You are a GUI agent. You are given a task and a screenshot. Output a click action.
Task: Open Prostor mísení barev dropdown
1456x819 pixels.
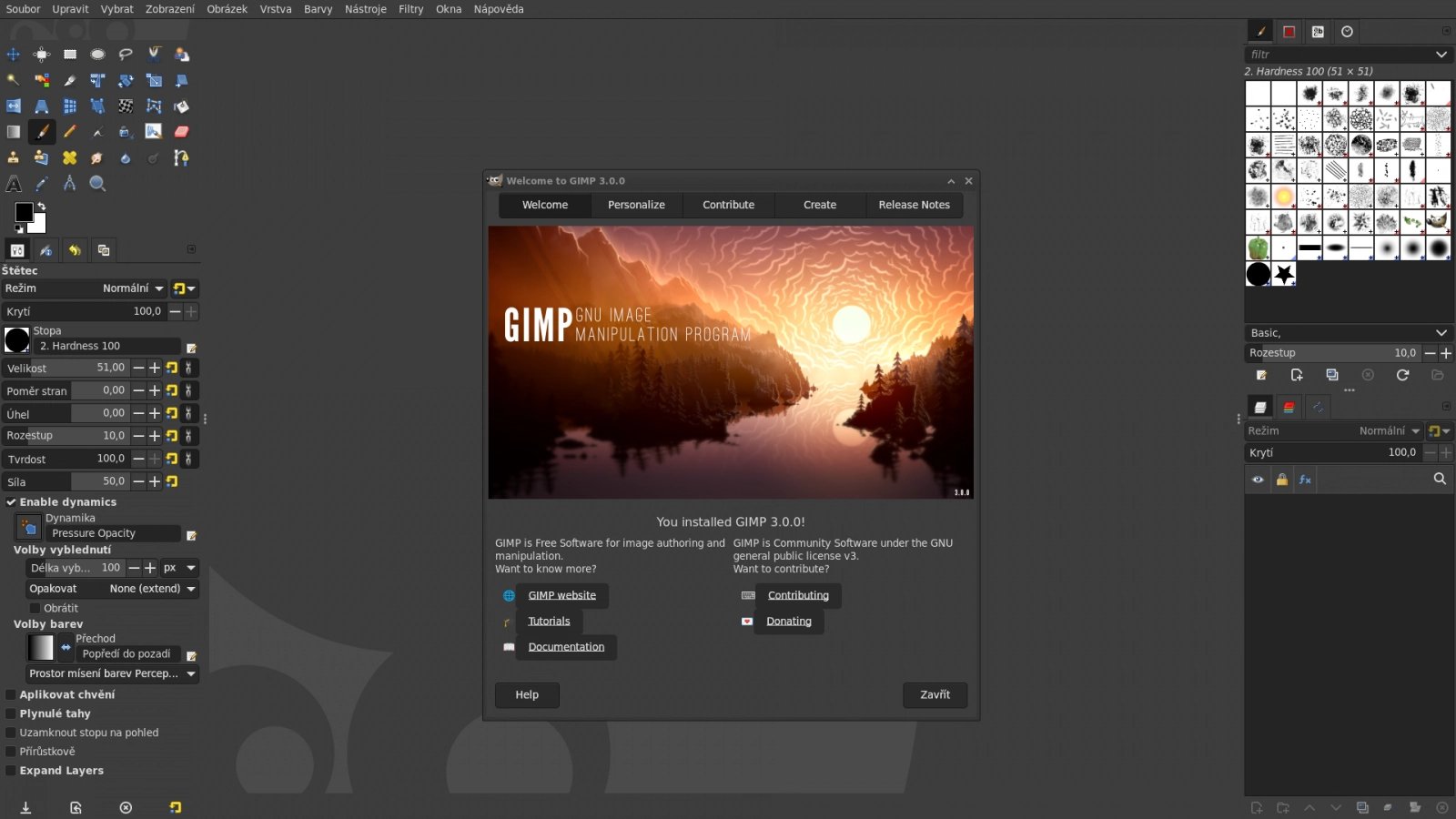(x=113, y=673)
